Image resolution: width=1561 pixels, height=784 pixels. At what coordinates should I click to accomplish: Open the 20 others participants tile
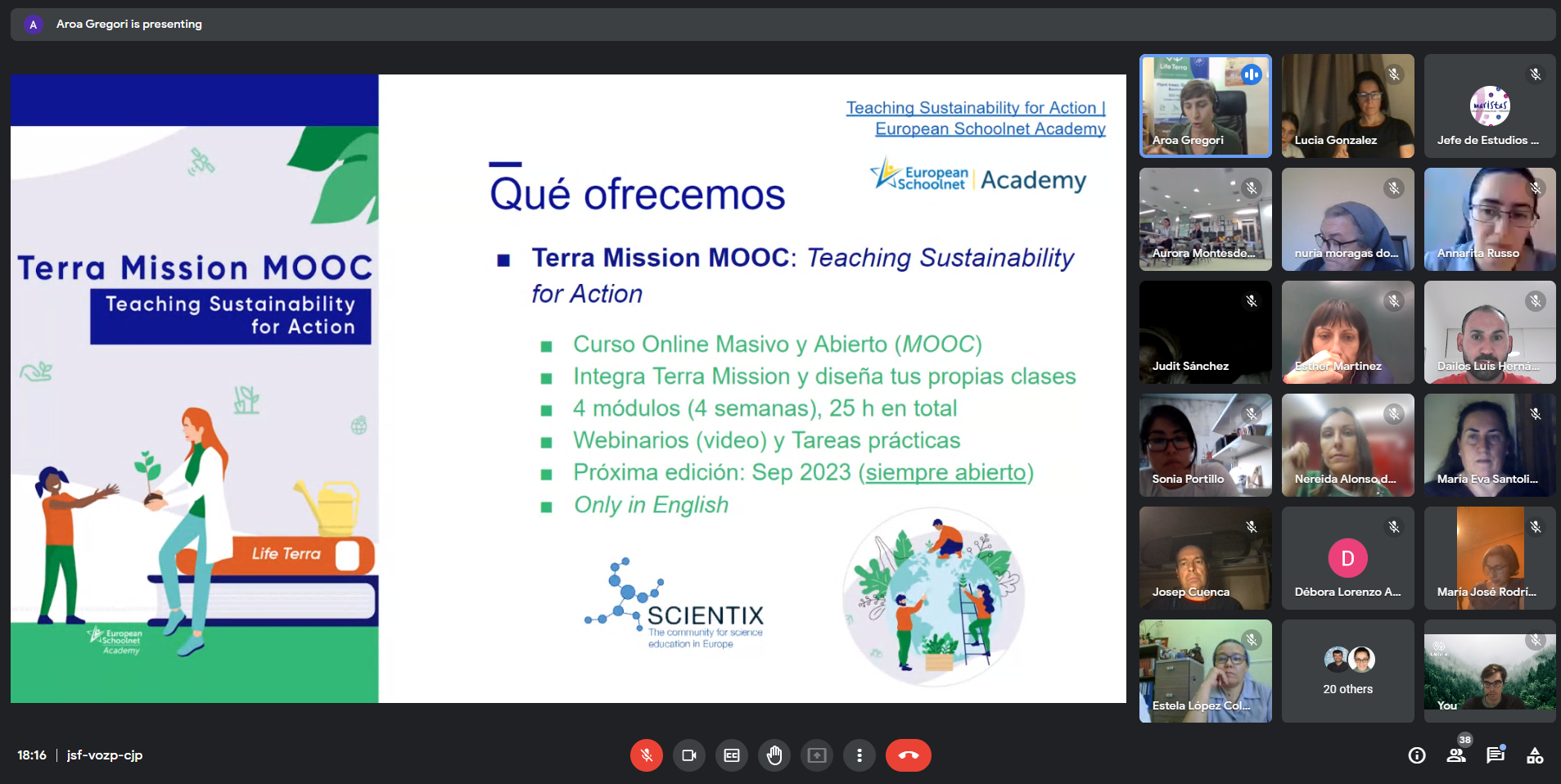(x=1348, y=671)
